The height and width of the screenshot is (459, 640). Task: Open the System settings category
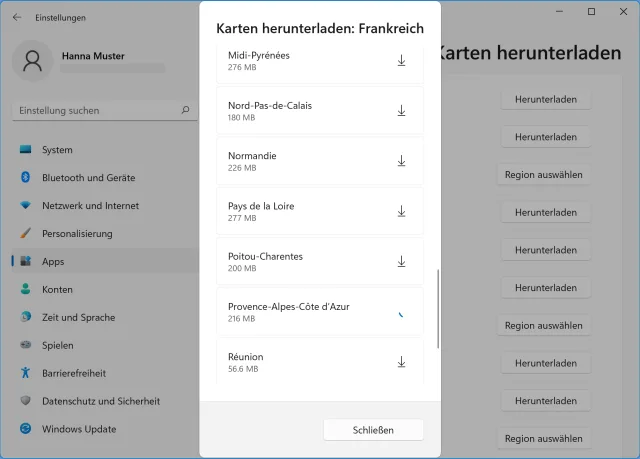pos(105,150)
